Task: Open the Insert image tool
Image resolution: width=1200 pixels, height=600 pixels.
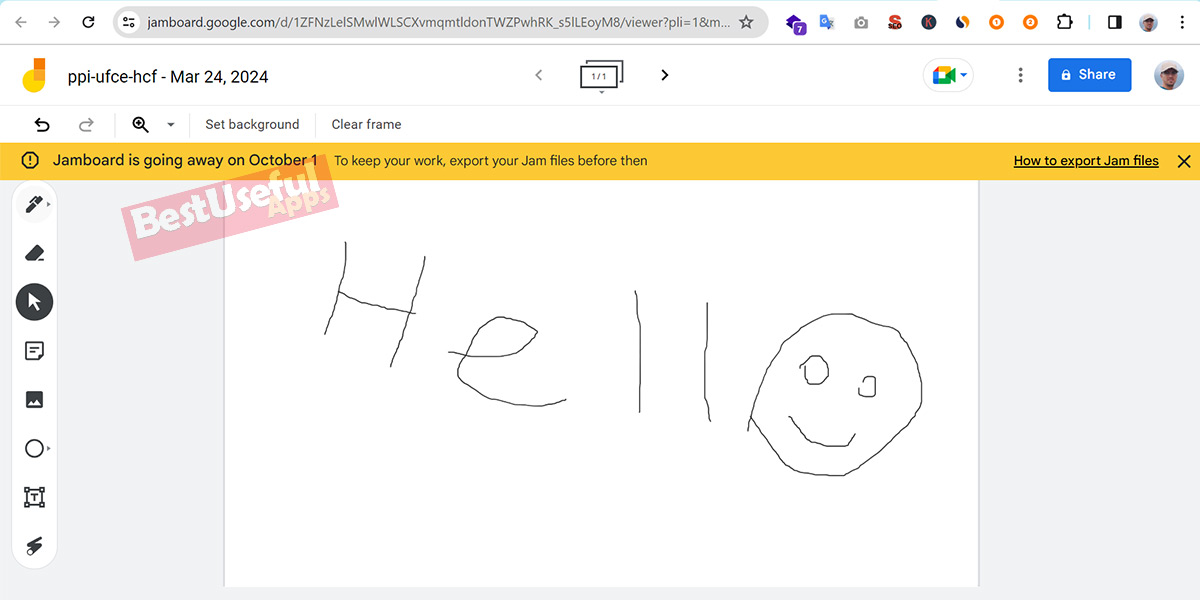Action: [x=34, y=399]
